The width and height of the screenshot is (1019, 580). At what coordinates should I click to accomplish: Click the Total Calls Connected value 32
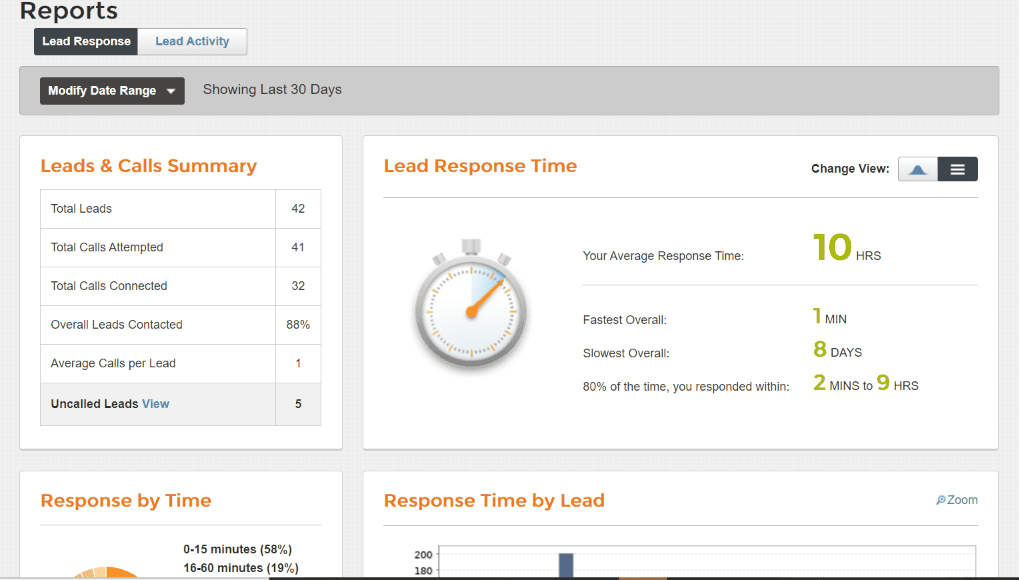298,285
